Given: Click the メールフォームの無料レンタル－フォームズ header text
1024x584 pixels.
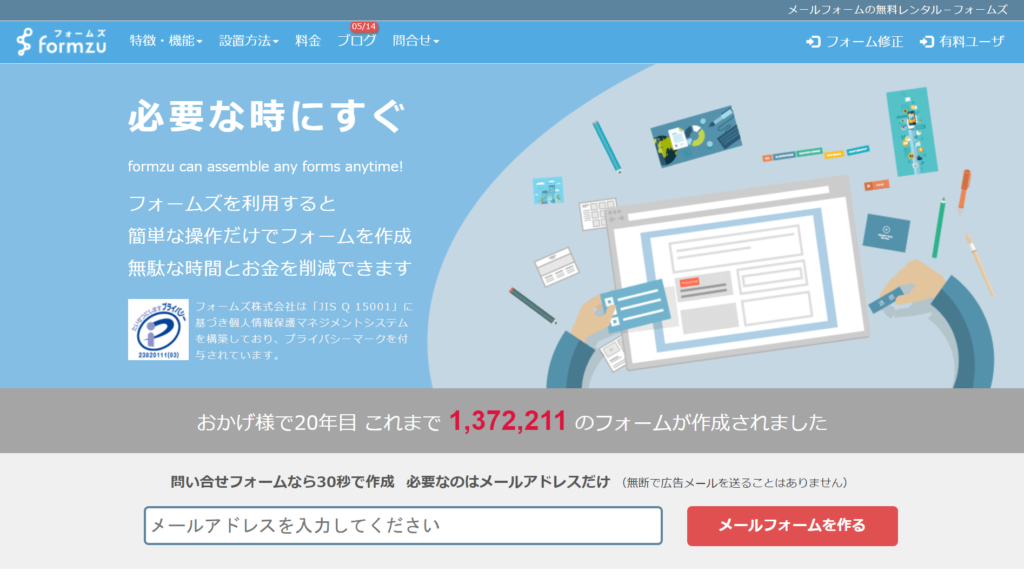Looking at the screenshot, I should 897,10.
